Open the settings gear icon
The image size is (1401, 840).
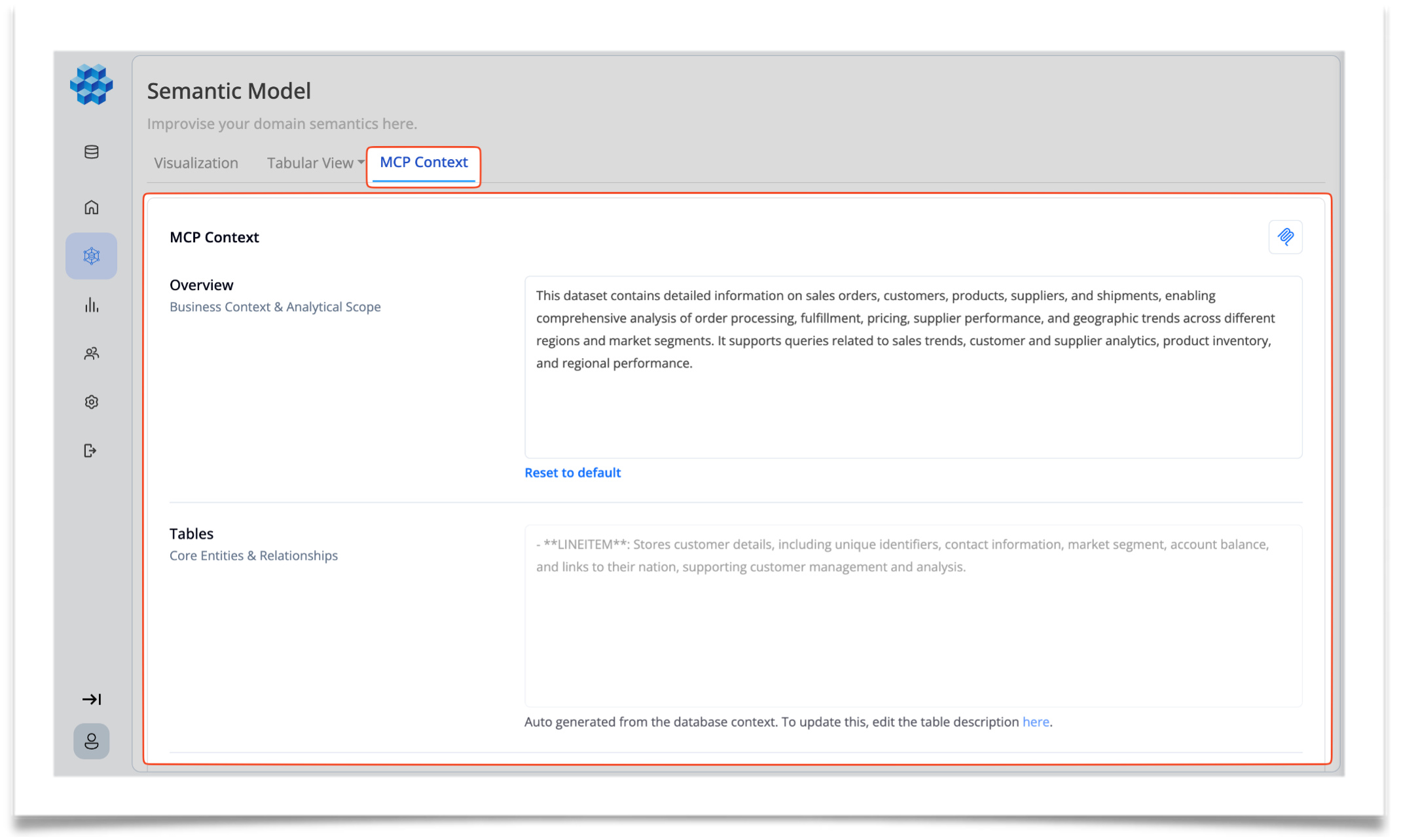click(x=92, y=402)
